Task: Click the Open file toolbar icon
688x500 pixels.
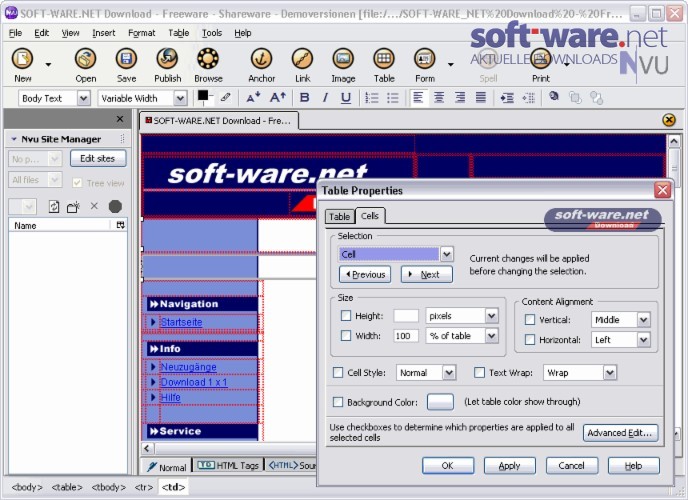Action: (86, 58)
